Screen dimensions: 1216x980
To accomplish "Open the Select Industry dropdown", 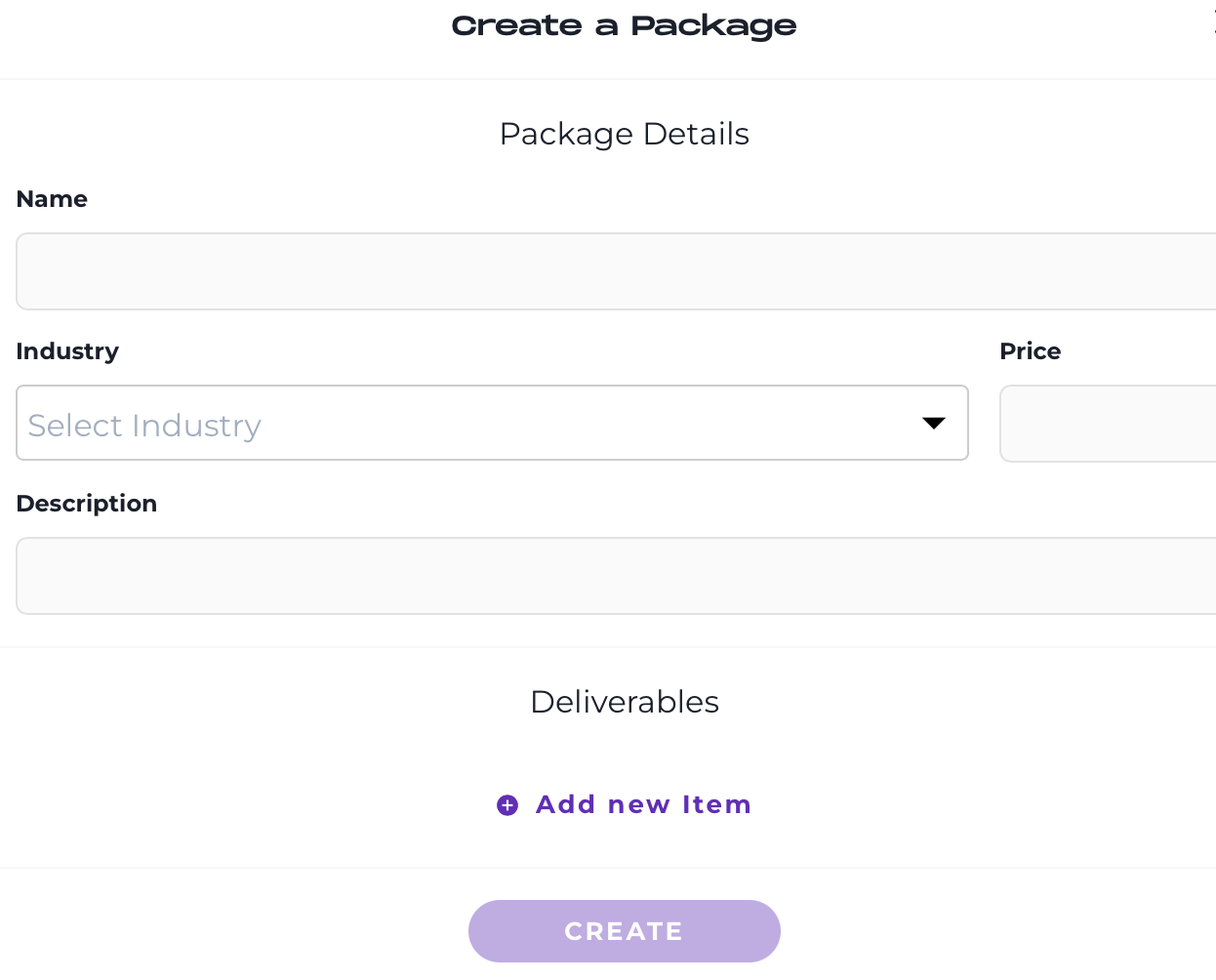I will coord(492,423).
